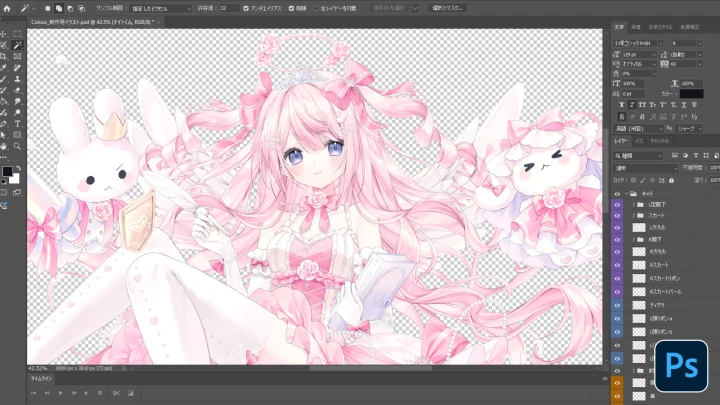720x405 pixels.
Task: Select the Hand tool
Action: coord(4,146)
